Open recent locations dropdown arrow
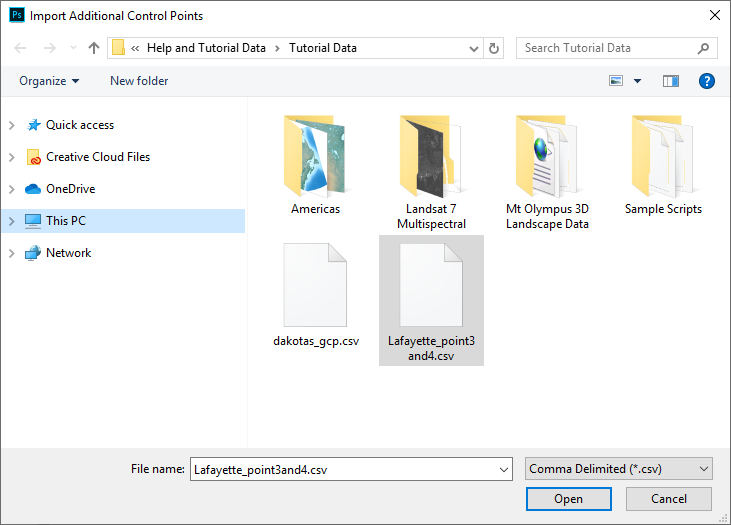This screenshot has width=731, height=525. tap(73, 48)
